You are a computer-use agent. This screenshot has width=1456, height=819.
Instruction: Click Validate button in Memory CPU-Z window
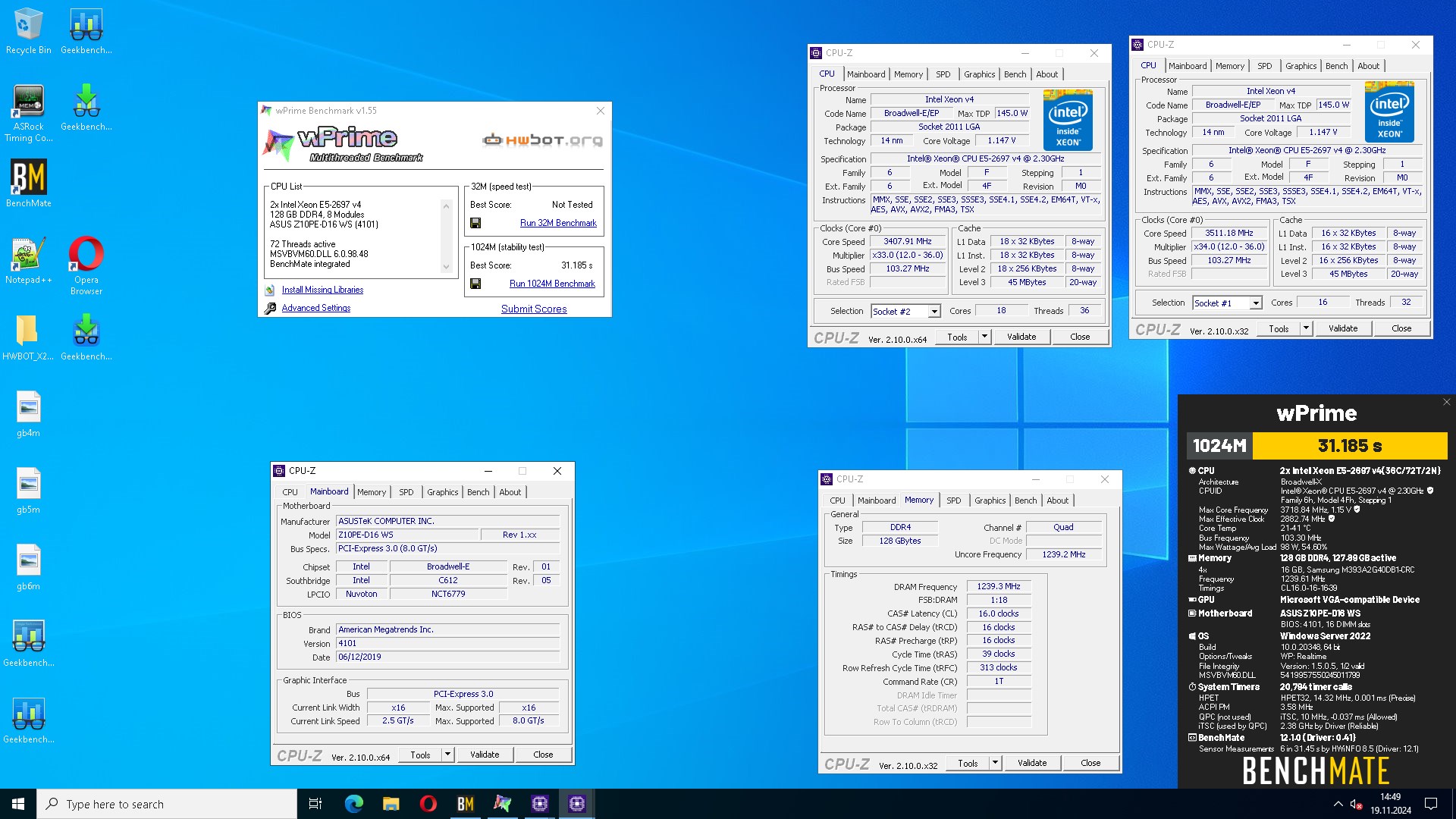click(x=1032, y=763)
